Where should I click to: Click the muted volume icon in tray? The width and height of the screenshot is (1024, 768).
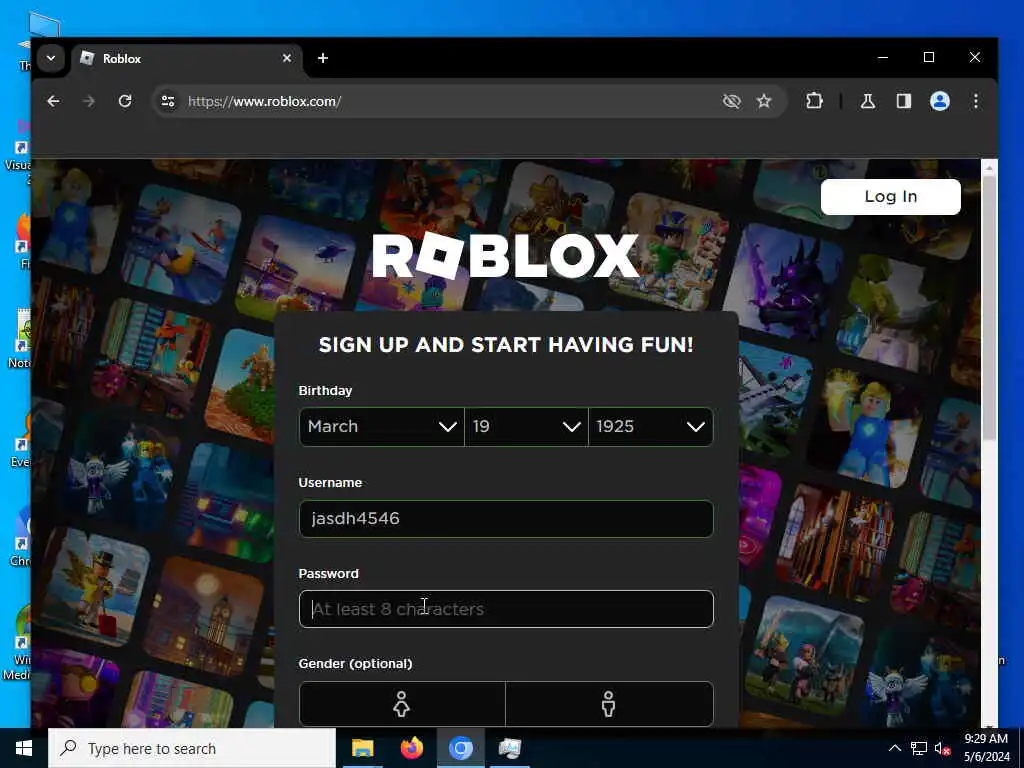tap(942, 748)
